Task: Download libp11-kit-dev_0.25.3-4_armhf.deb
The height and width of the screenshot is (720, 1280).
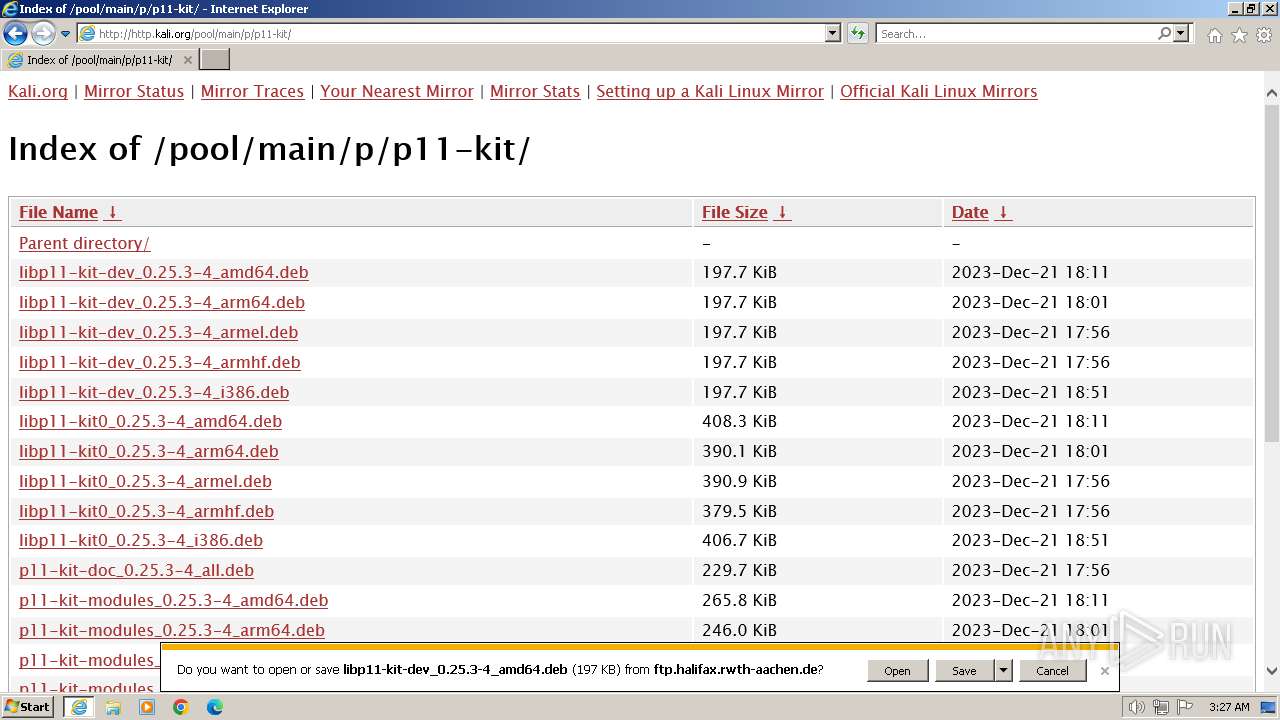Action: 159,362
